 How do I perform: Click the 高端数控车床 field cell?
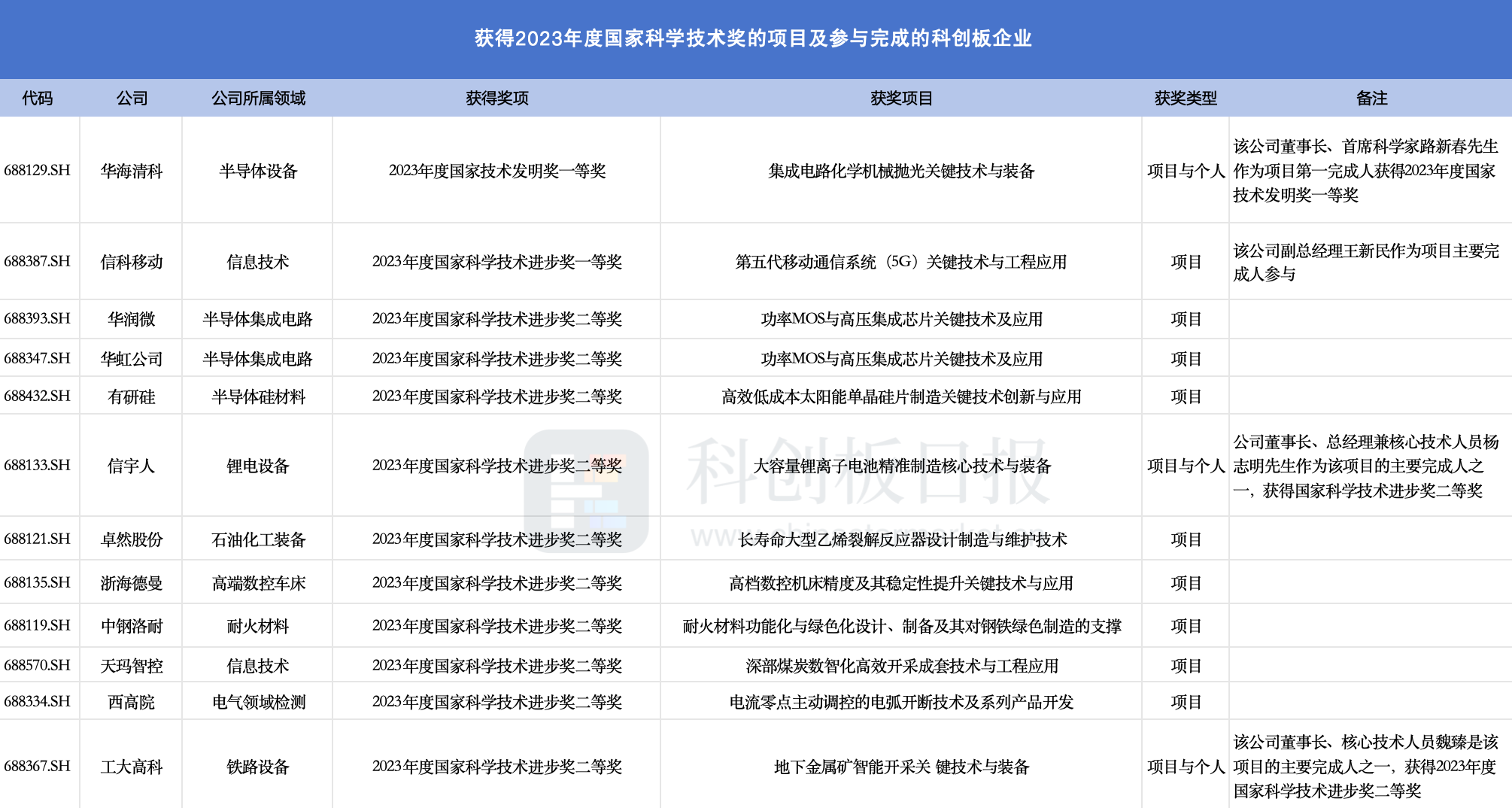(x=258, y=584)
